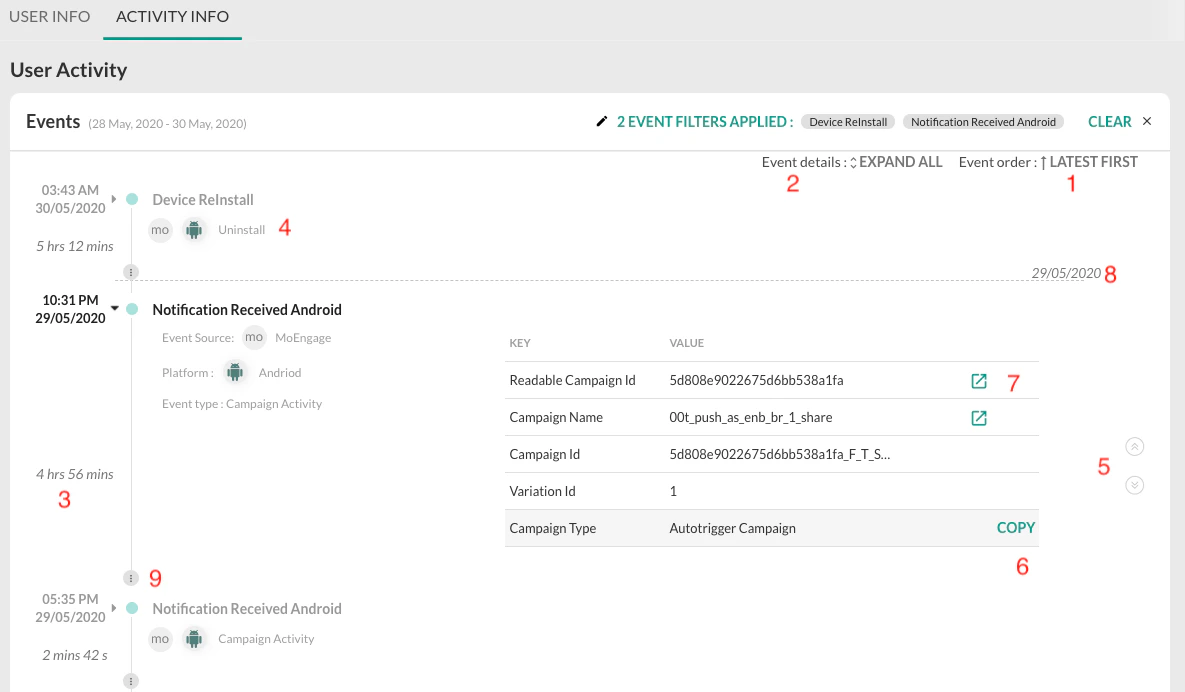Viewport: 1185px width, 692px height.
Task: Toggle EXPAND ALL event details
Action: point(896,162)
